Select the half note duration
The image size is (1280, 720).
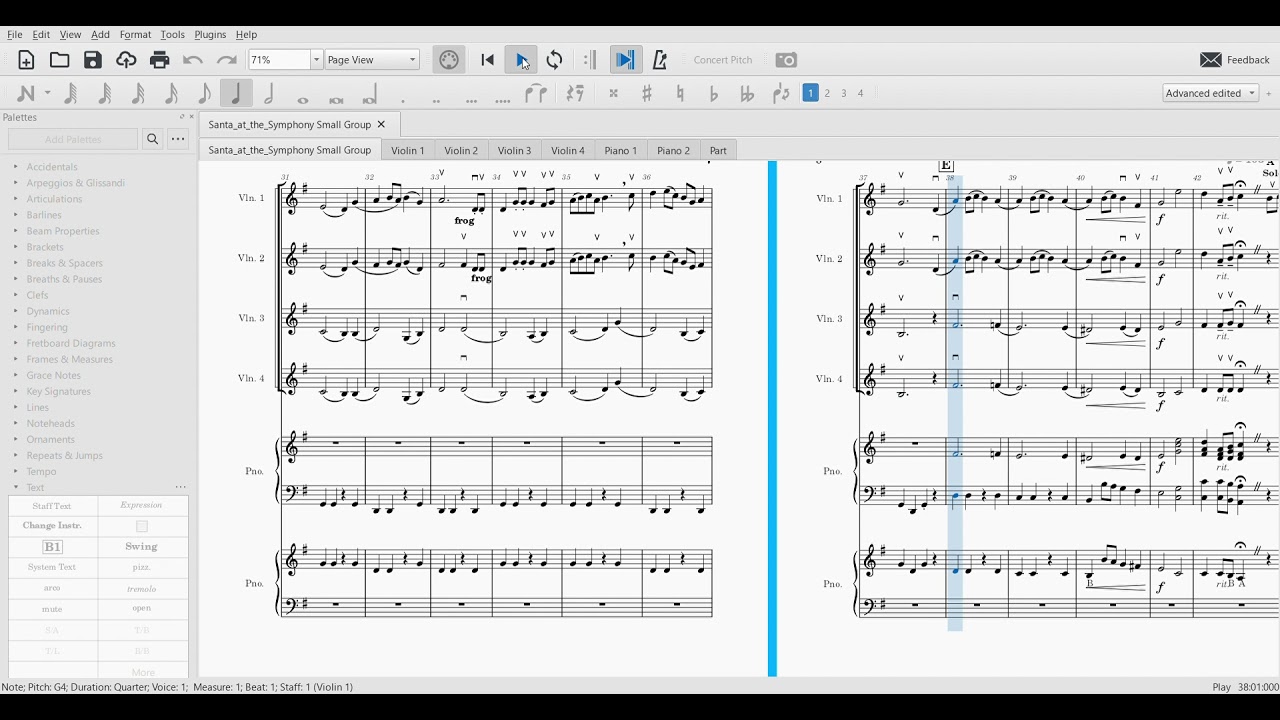coord(269,93)
